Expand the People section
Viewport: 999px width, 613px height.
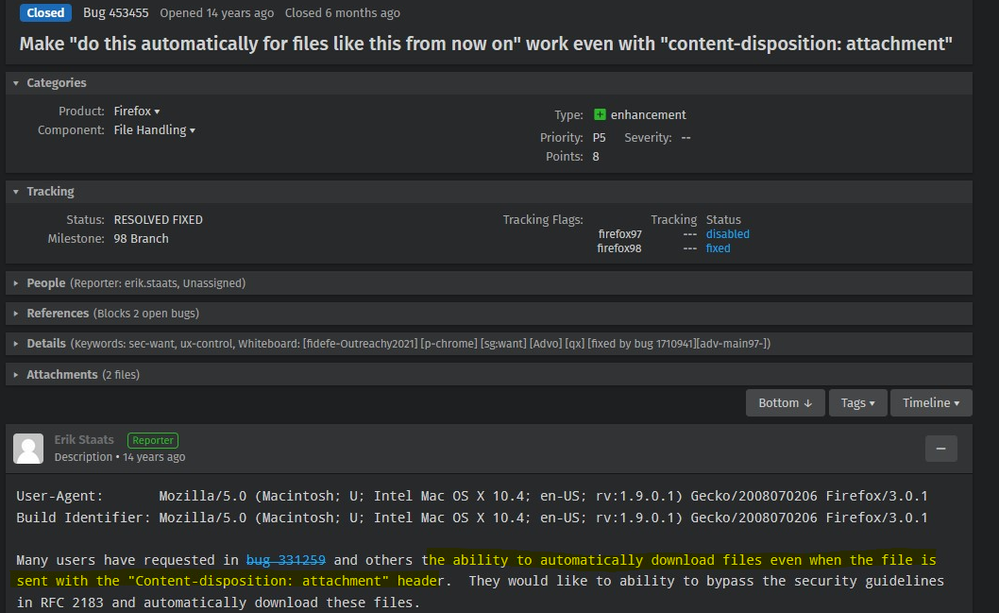(x=17, y=283)
